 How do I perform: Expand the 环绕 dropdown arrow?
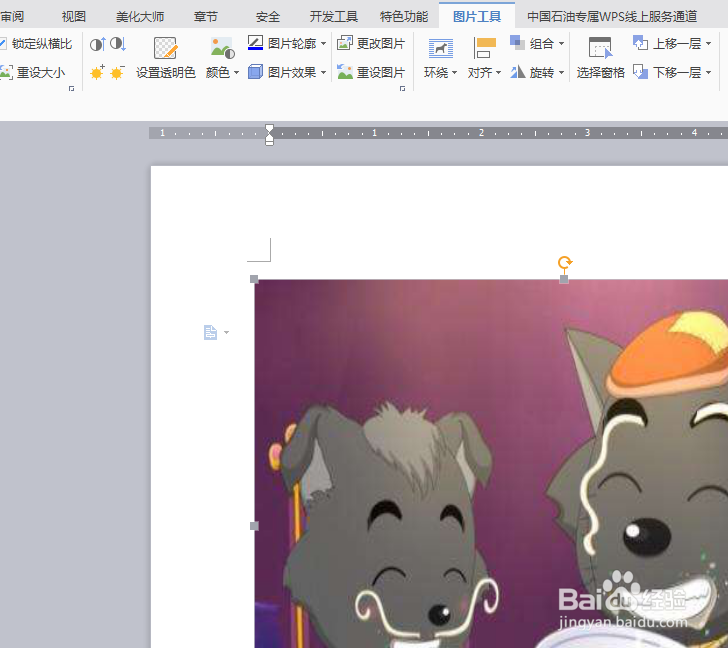pyautogui.click(x=454, y=73)
